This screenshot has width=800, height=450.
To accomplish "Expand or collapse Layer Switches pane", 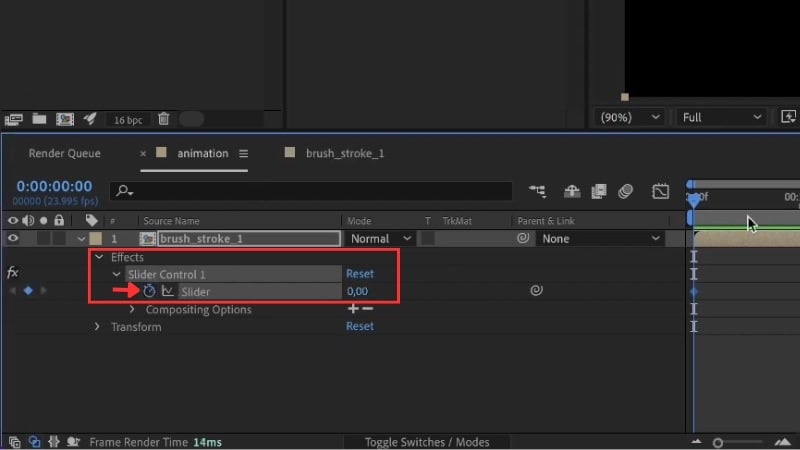I will click(x=14, y=442).
